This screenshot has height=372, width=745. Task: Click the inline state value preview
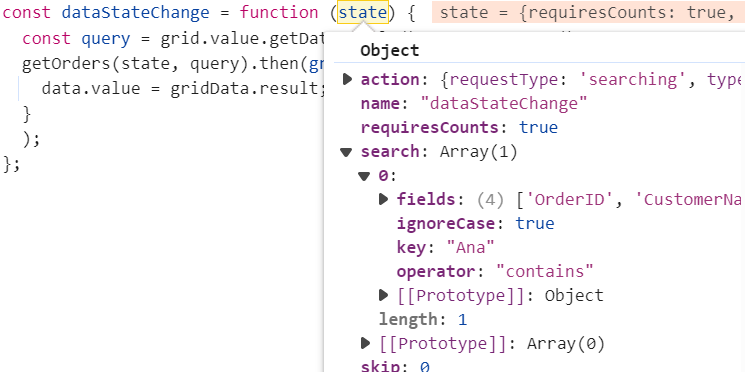(588, 13)
